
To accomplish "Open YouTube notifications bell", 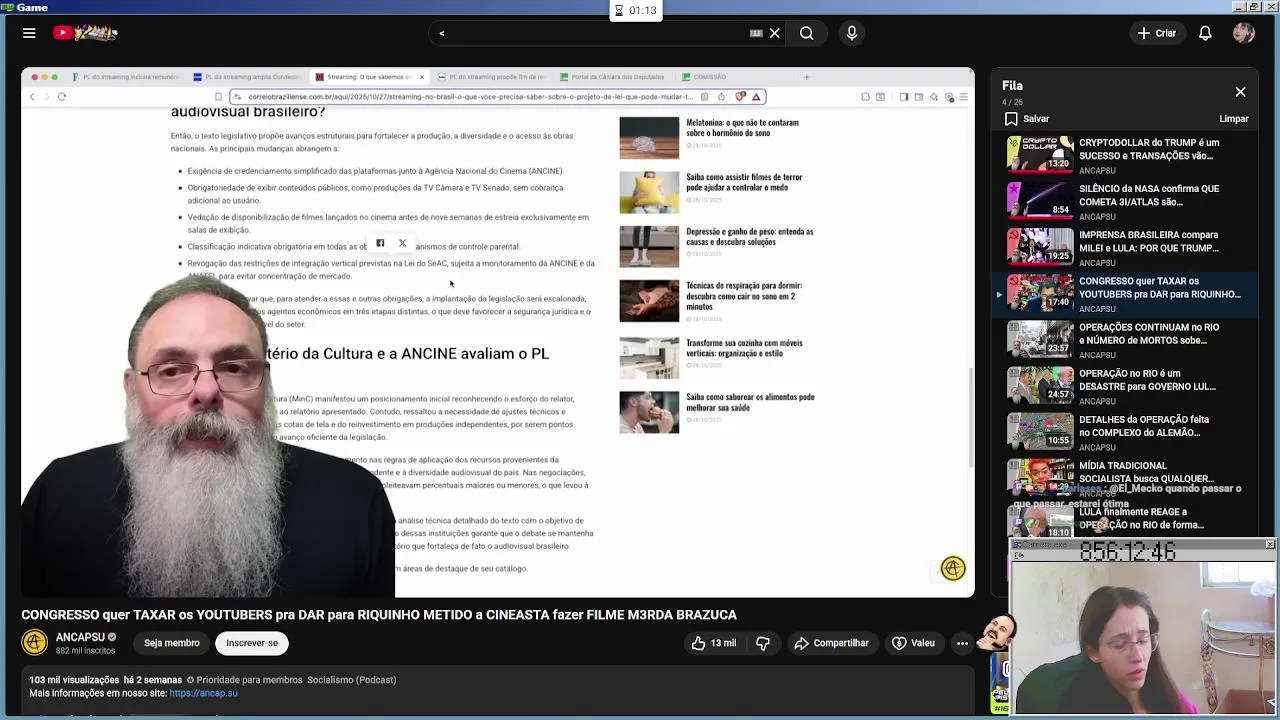I will click(x=1205, y=33).
